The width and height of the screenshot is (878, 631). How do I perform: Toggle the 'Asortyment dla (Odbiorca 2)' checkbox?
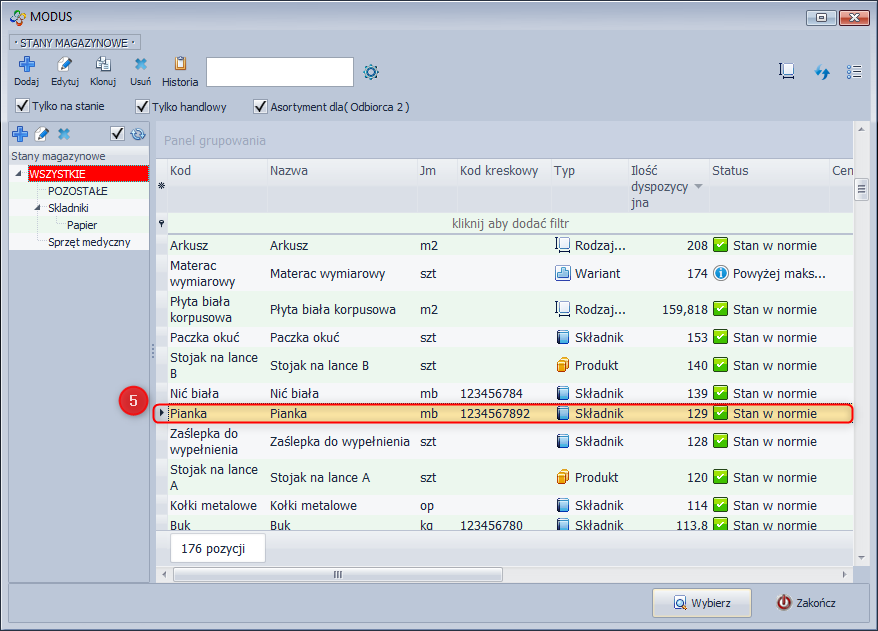pyautogui.click(x=261, y=106)
